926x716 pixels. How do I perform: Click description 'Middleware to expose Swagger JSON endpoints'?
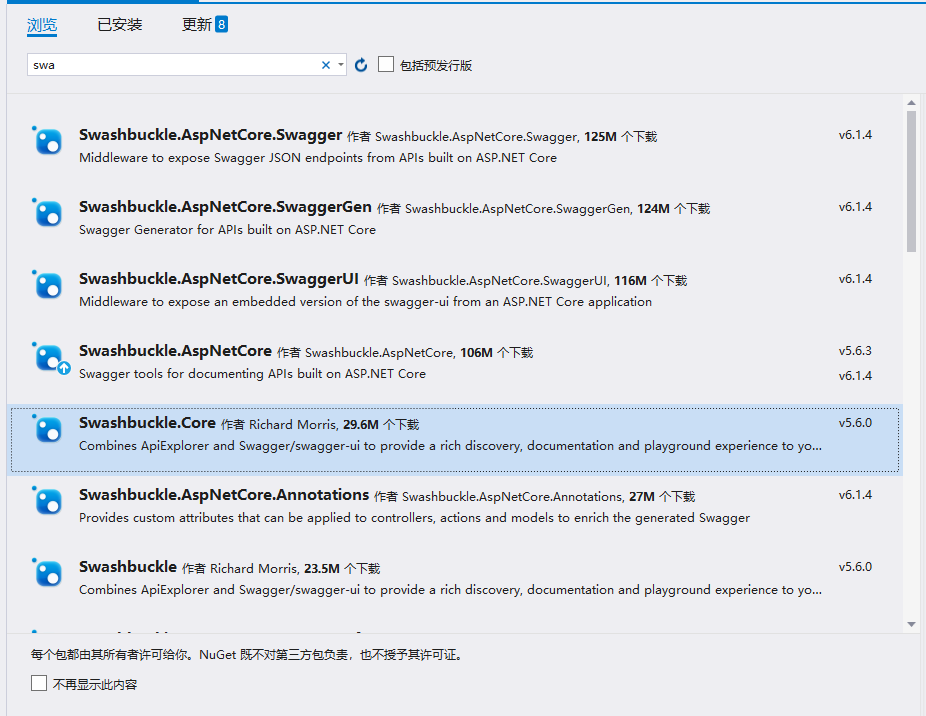tap(318, 158)
